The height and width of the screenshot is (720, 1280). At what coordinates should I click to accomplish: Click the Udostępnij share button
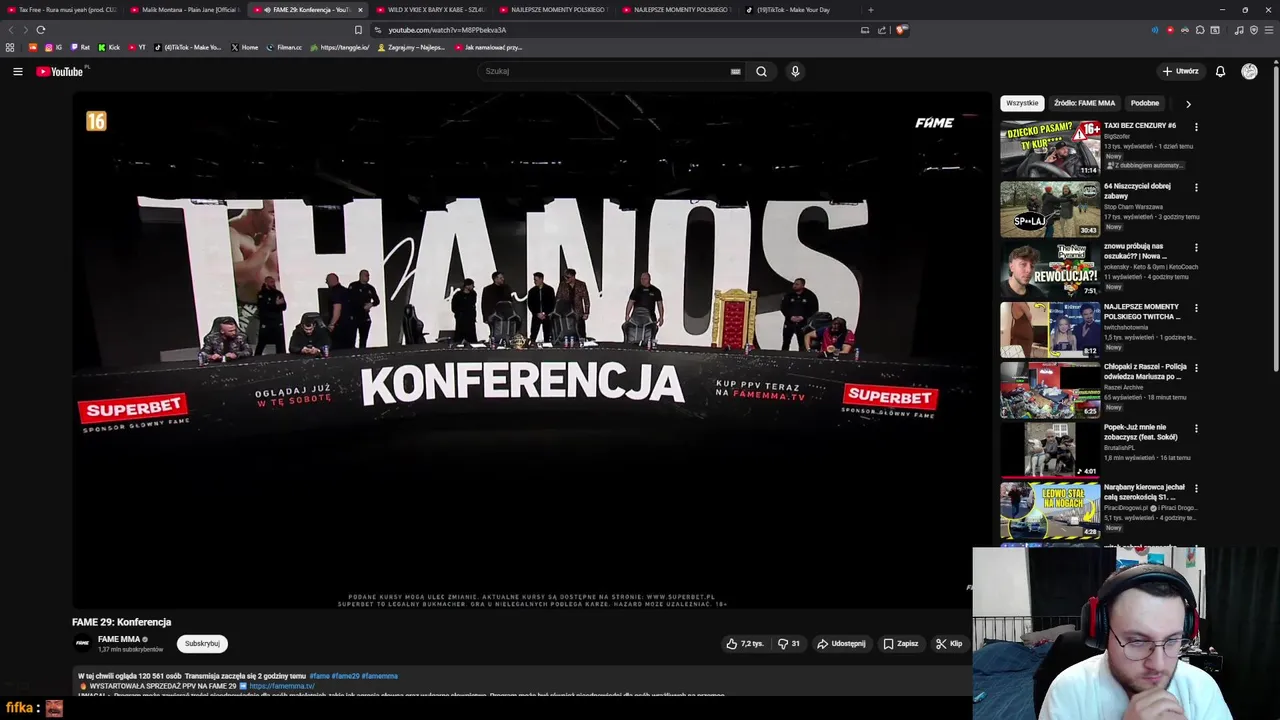point(841,644)
